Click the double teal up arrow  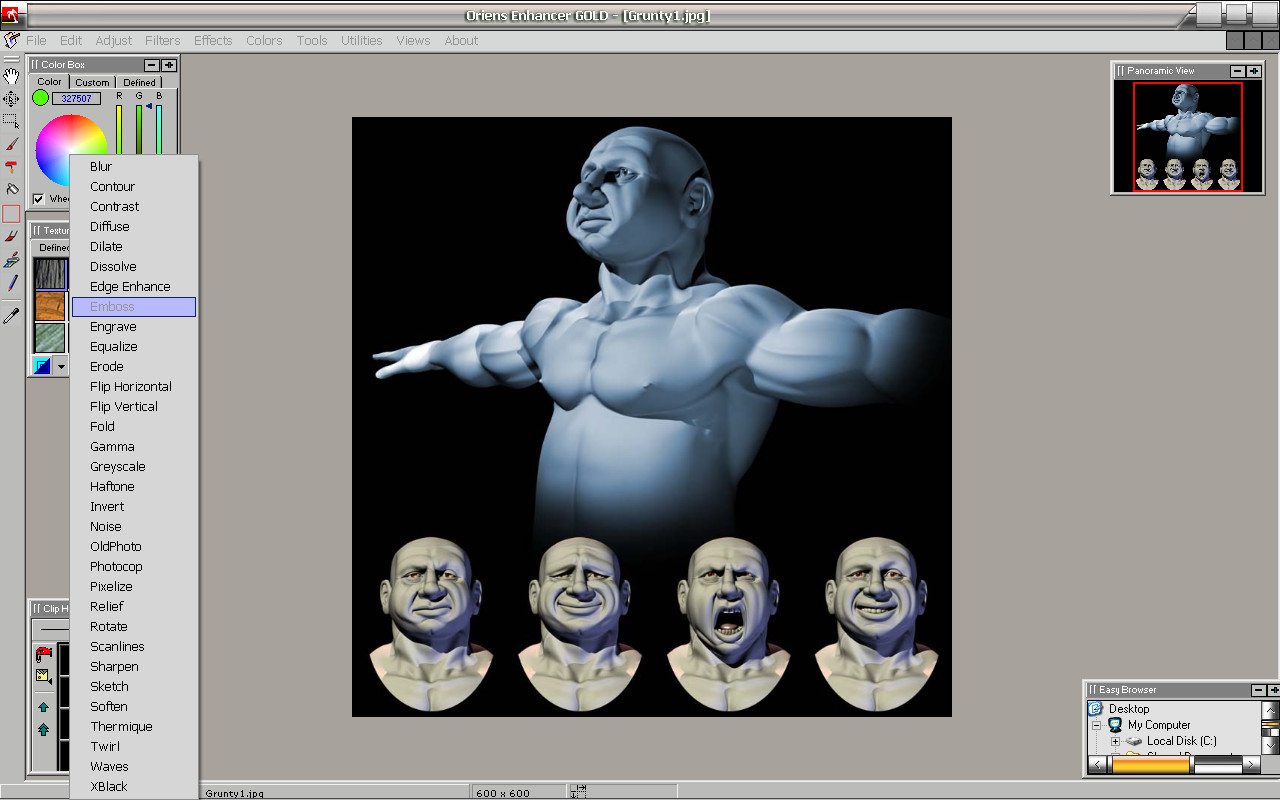(43, 730)
